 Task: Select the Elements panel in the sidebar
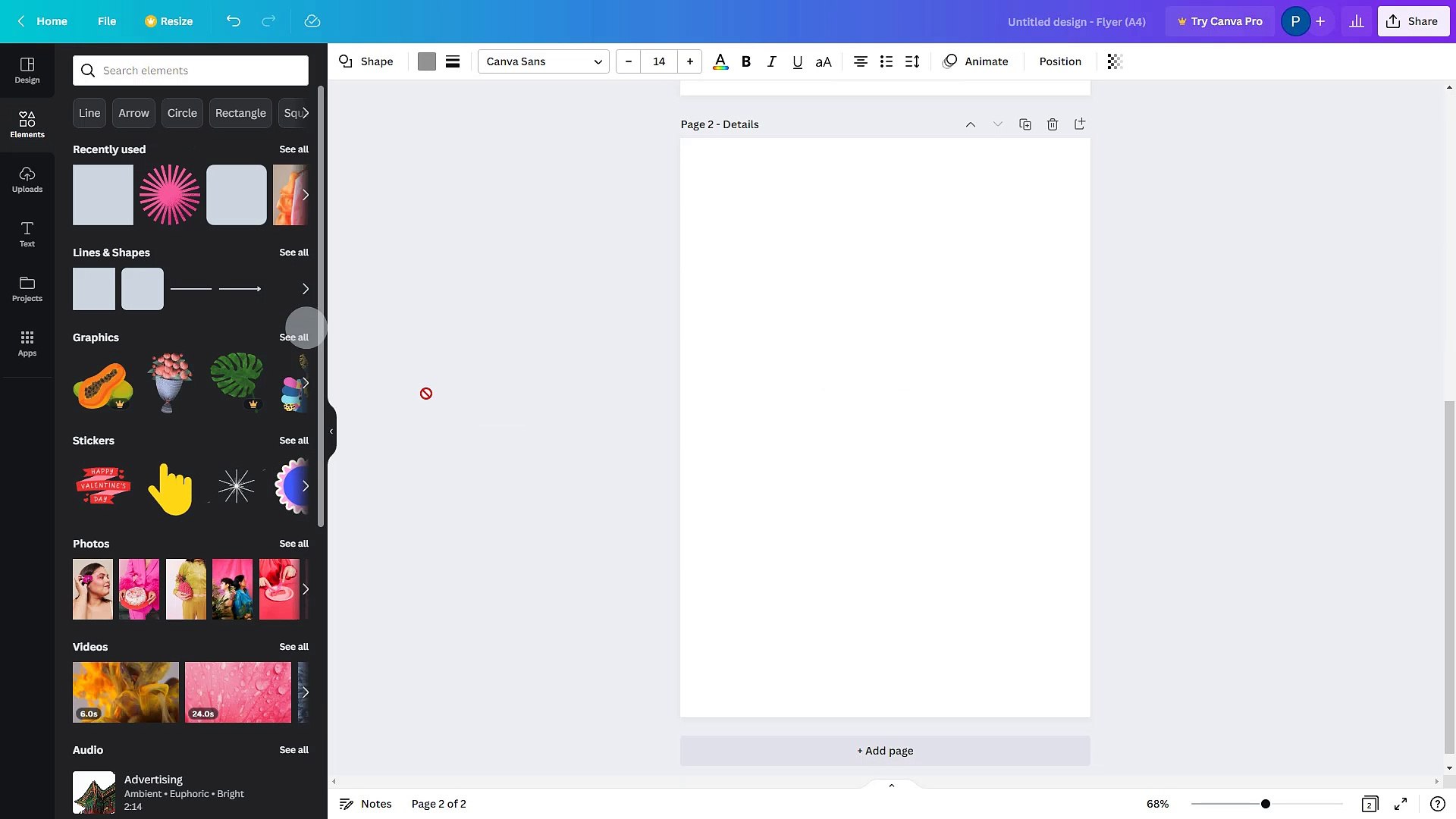(27, 124)
